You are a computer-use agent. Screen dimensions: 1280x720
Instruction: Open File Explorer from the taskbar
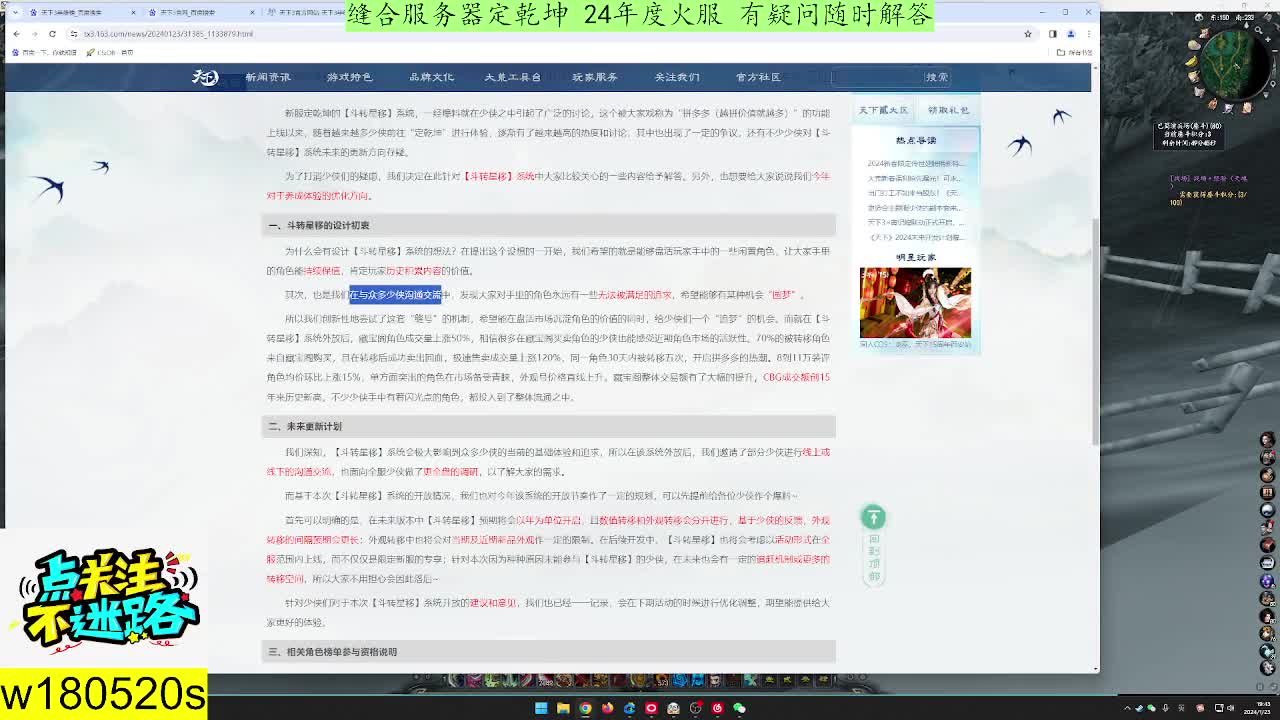point(563,708)
